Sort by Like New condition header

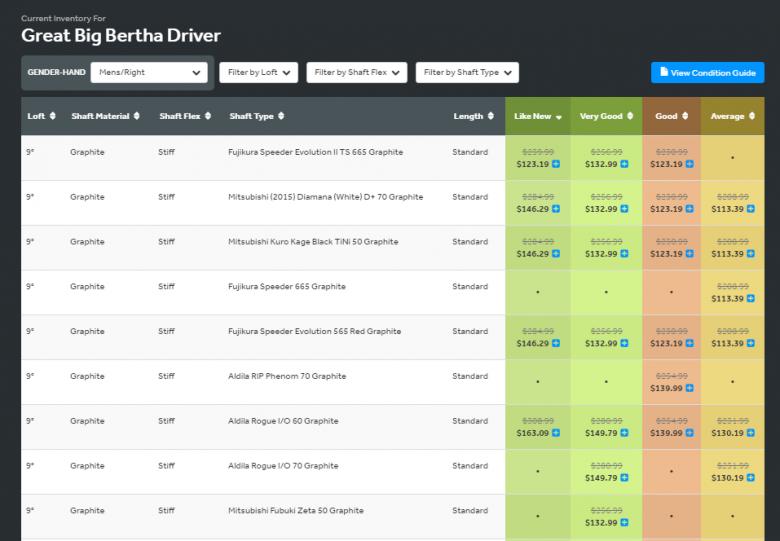(x=537, y=116)
